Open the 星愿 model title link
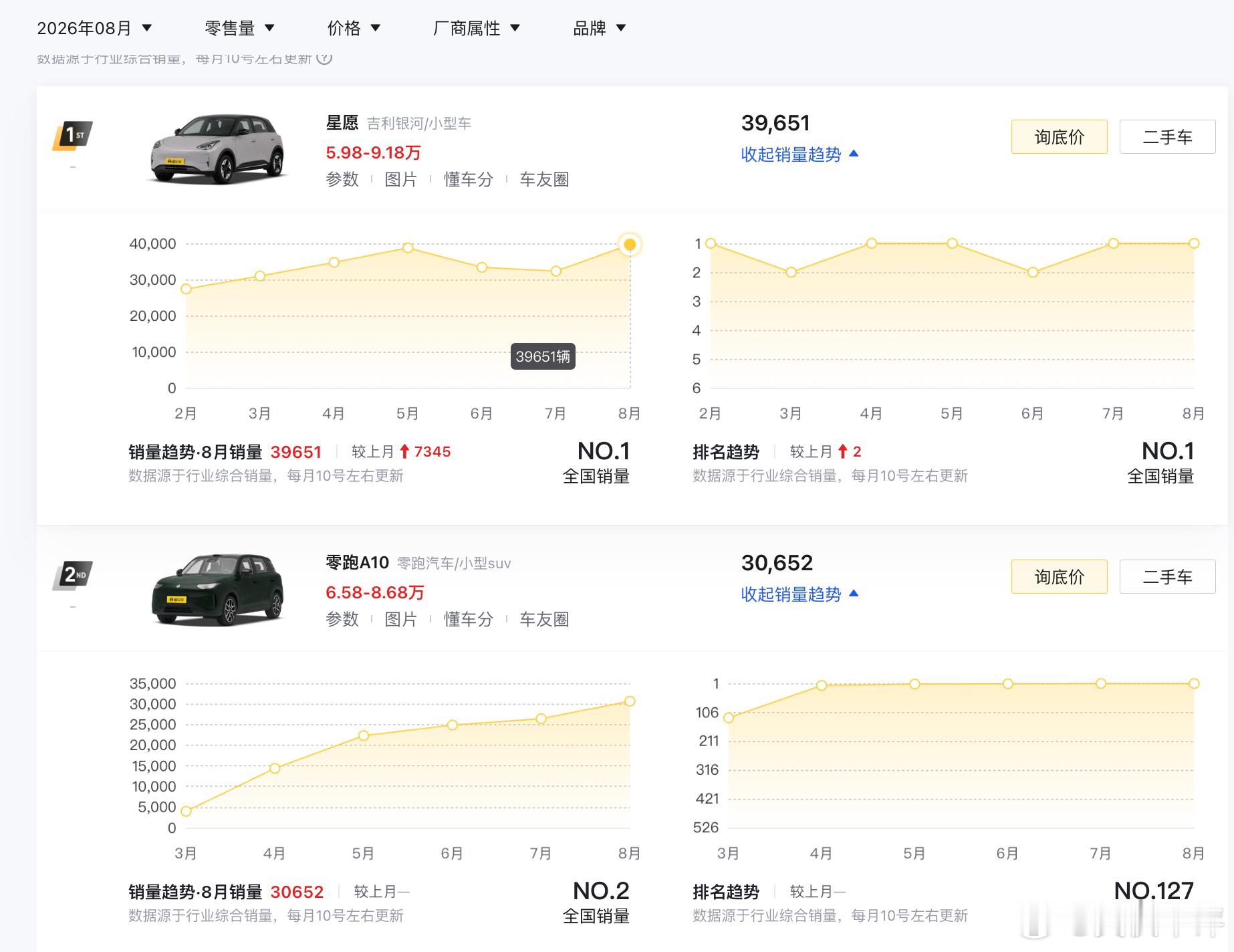Image resolution: width=1234 pixels, height=952 pixels. pos(342,123)
